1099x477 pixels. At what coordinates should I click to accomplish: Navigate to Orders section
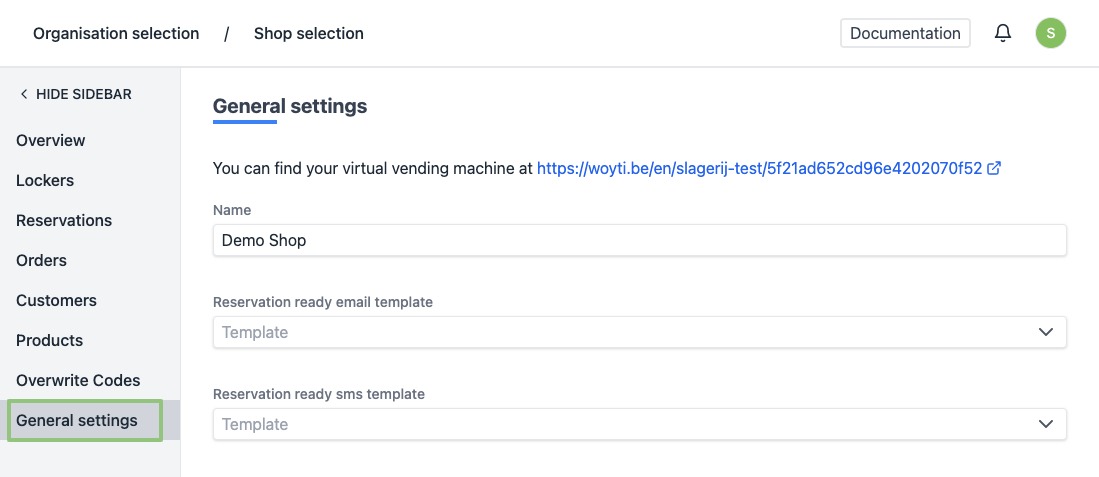tap(41, 260)
